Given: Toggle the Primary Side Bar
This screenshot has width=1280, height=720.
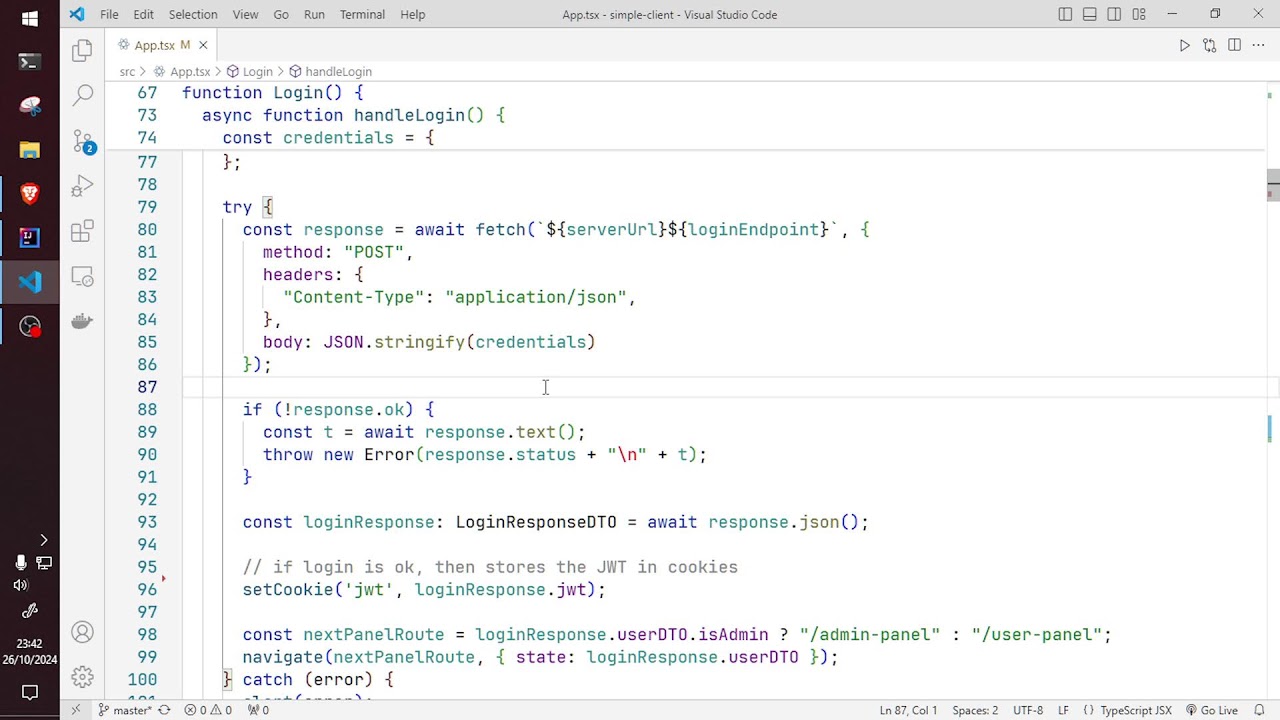Looking at the screenshot, I should pyautogui.click(x=1065, y=14).
